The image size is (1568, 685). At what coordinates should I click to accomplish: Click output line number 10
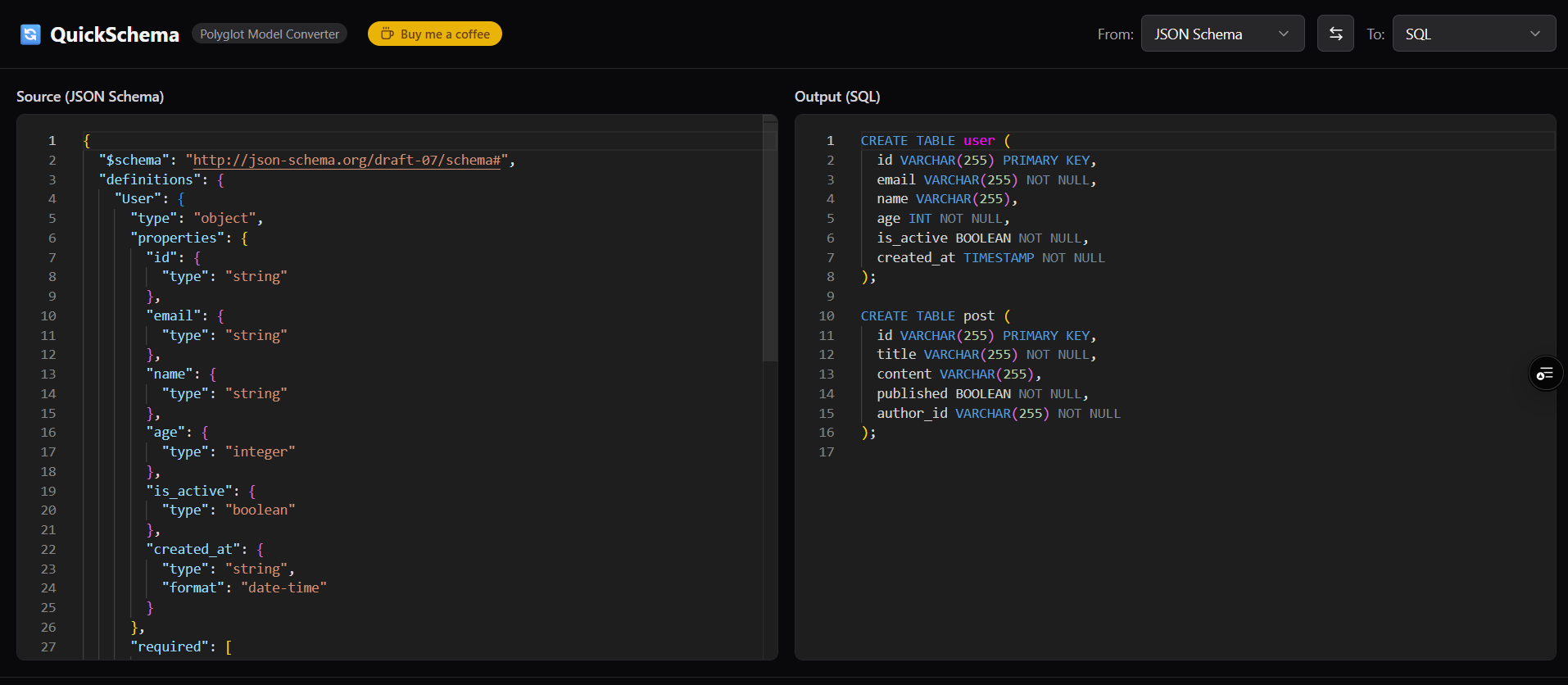click(x=827, y=316)
